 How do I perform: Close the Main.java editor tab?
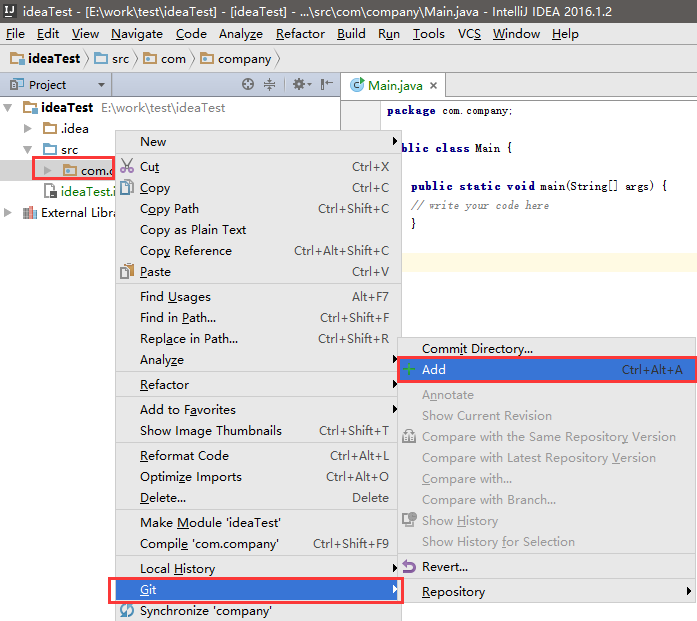432,86
